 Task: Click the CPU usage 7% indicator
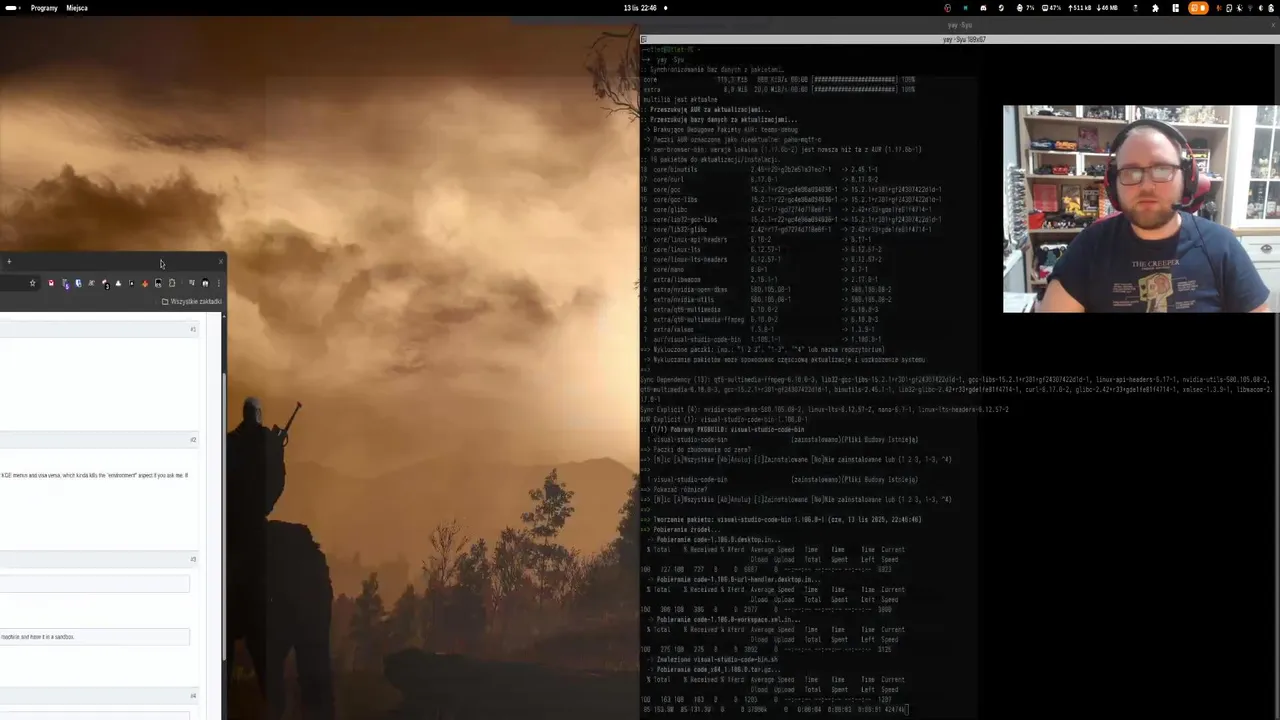tap(1025, 8)
